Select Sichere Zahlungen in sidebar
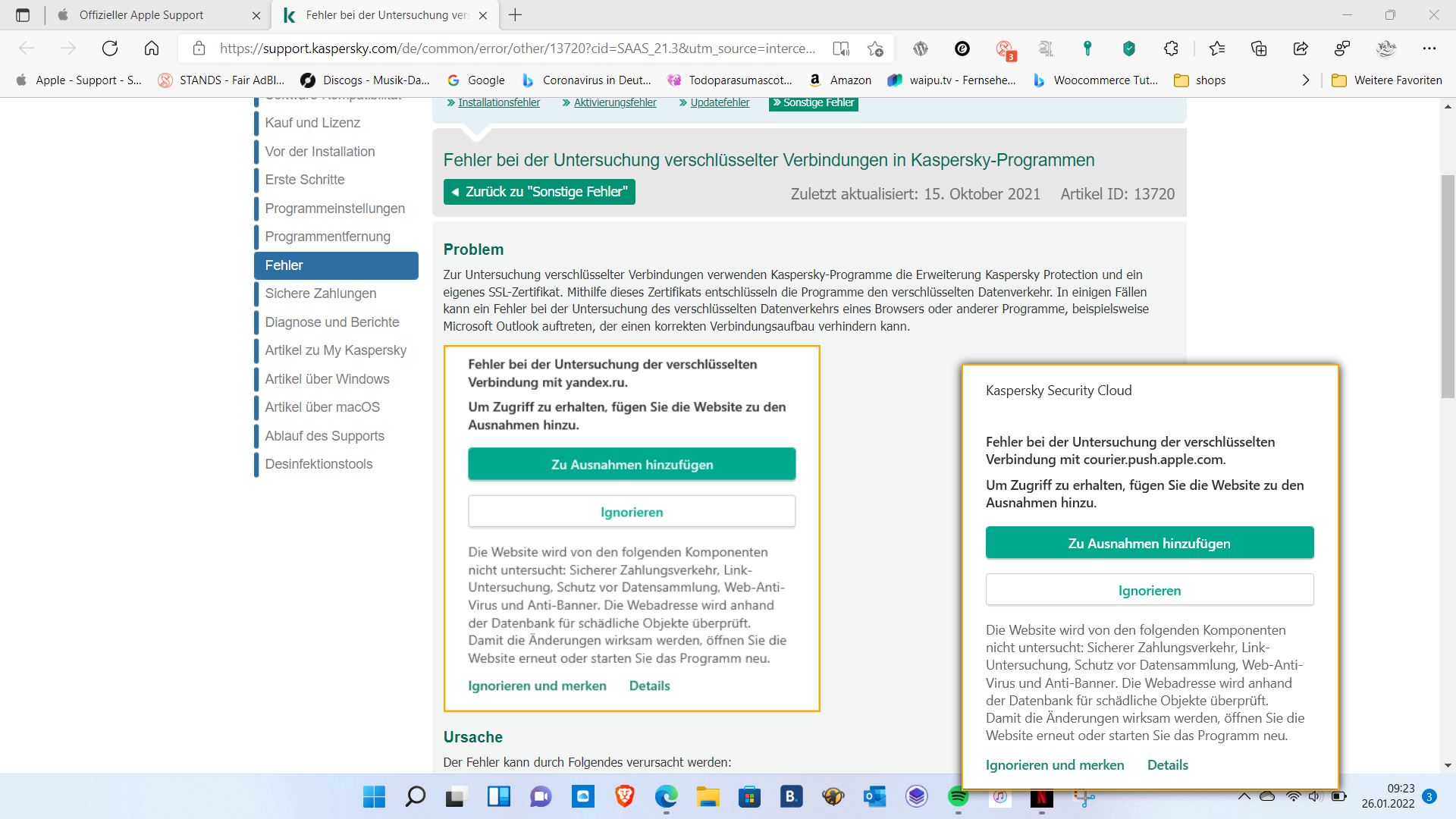 320,293
